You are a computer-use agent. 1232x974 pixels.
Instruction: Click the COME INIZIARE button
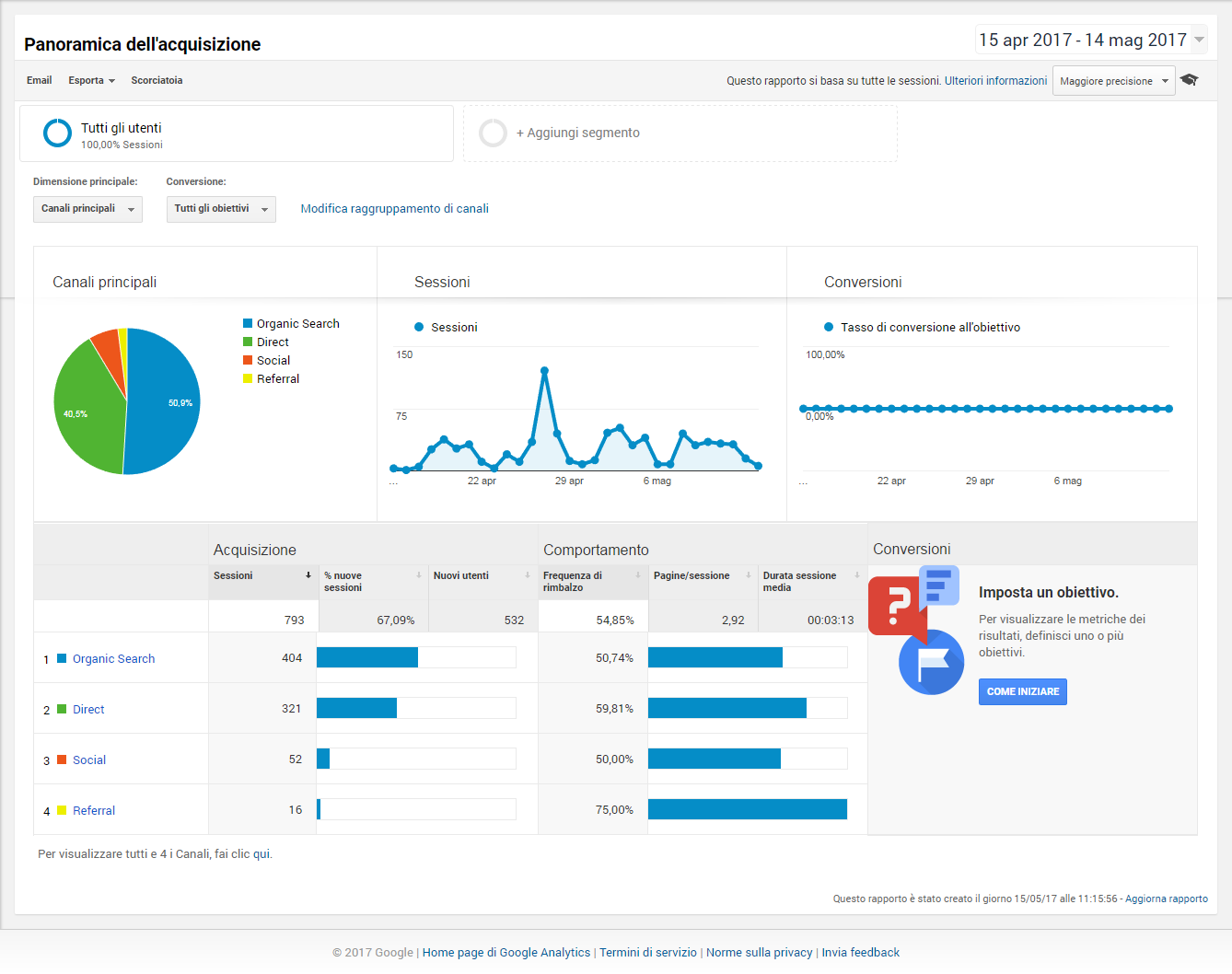(1022, 691)
